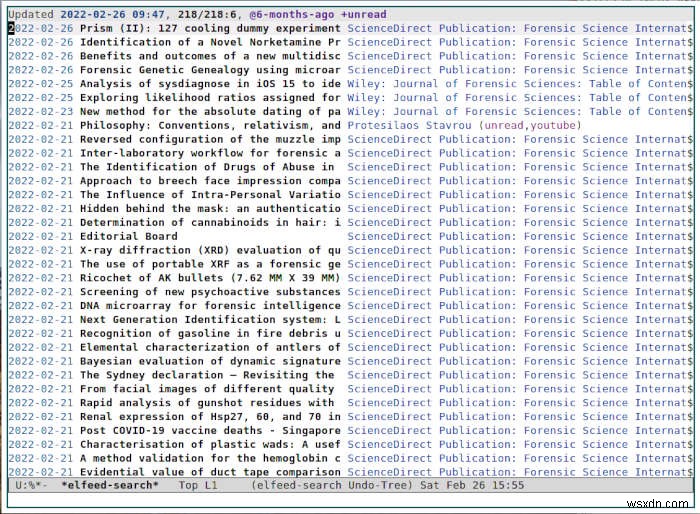The width and height of the screenshot is (700, 514).
Task: Click the 'Updated 2022-02-26 09:47' timestamp
Action: (87, 15)
